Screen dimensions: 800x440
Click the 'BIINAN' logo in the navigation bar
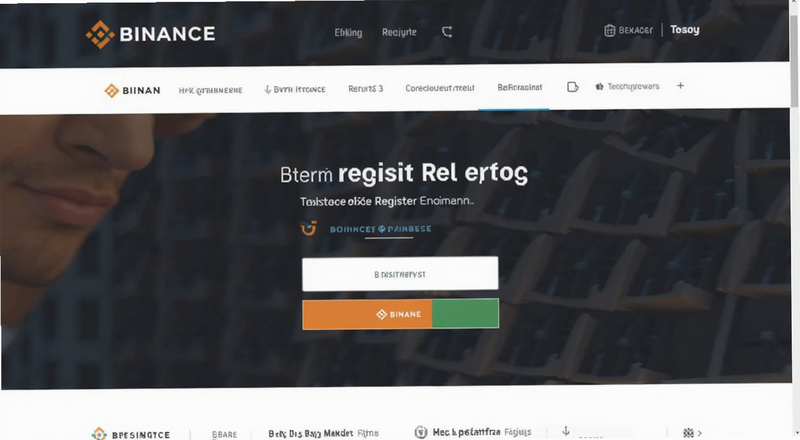tap(132, 90)
